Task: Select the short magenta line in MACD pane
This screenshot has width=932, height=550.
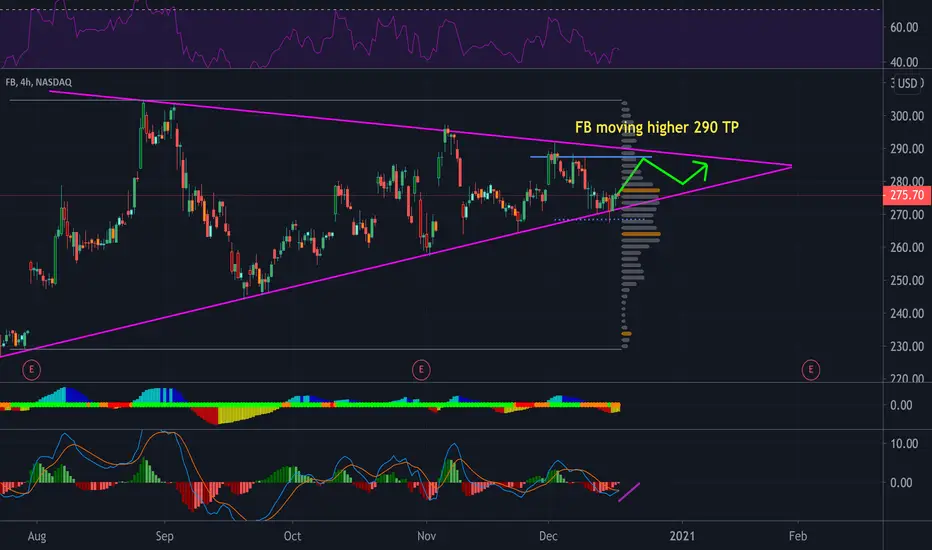Action: pos(629,492)
